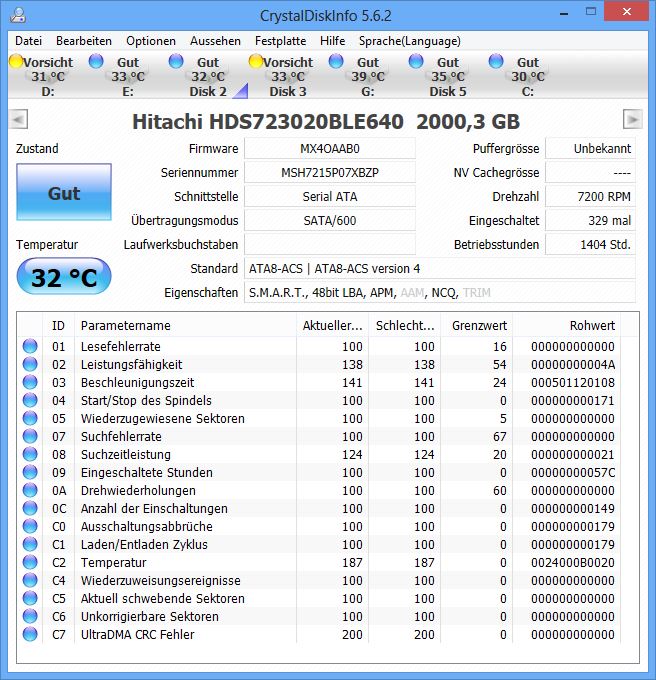Click raw value 0024000B0020
The image size is (656, 680).
tap(573, 562)
